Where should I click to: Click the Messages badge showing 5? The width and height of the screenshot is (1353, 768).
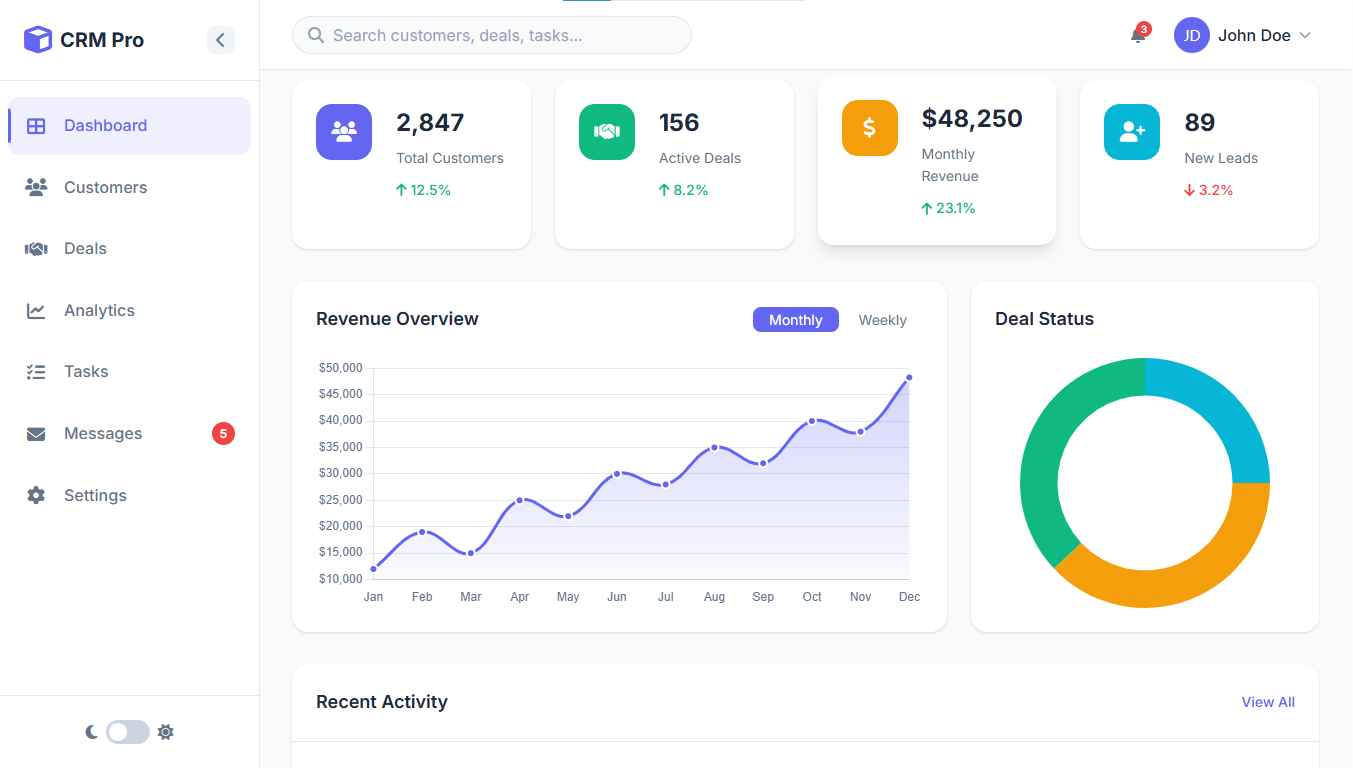click(222, 433)
